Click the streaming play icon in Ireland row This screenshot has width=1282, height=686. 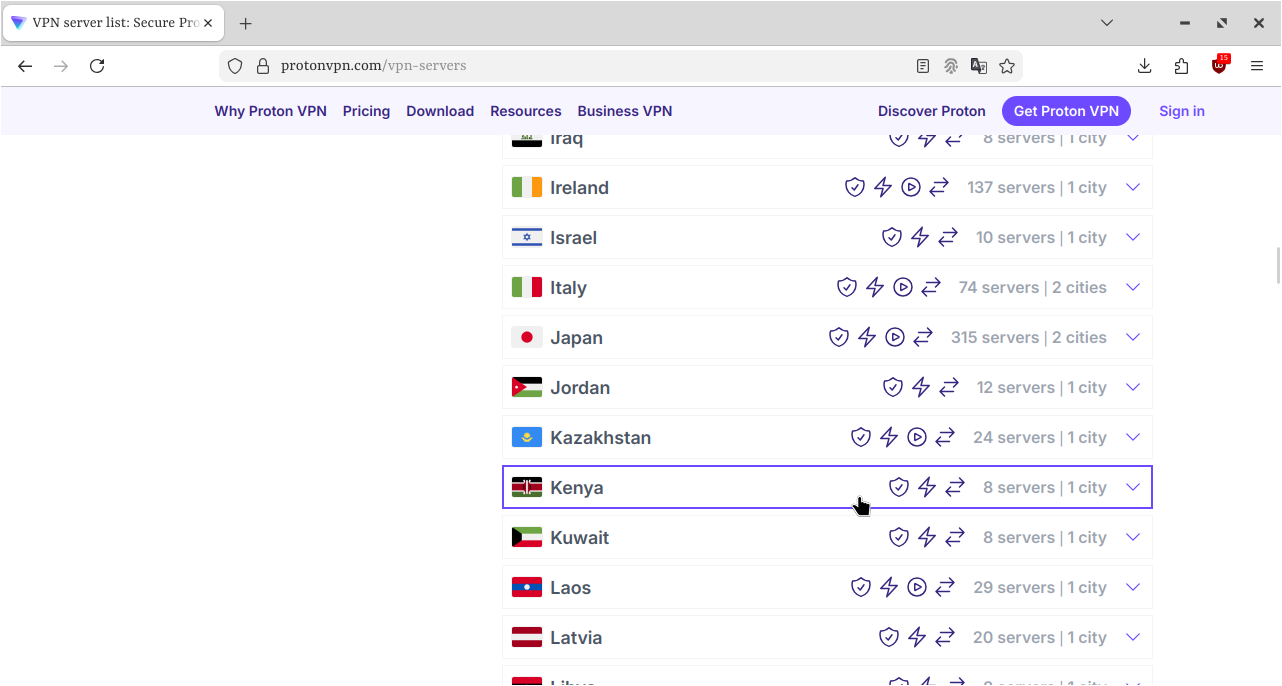point(911,187)
